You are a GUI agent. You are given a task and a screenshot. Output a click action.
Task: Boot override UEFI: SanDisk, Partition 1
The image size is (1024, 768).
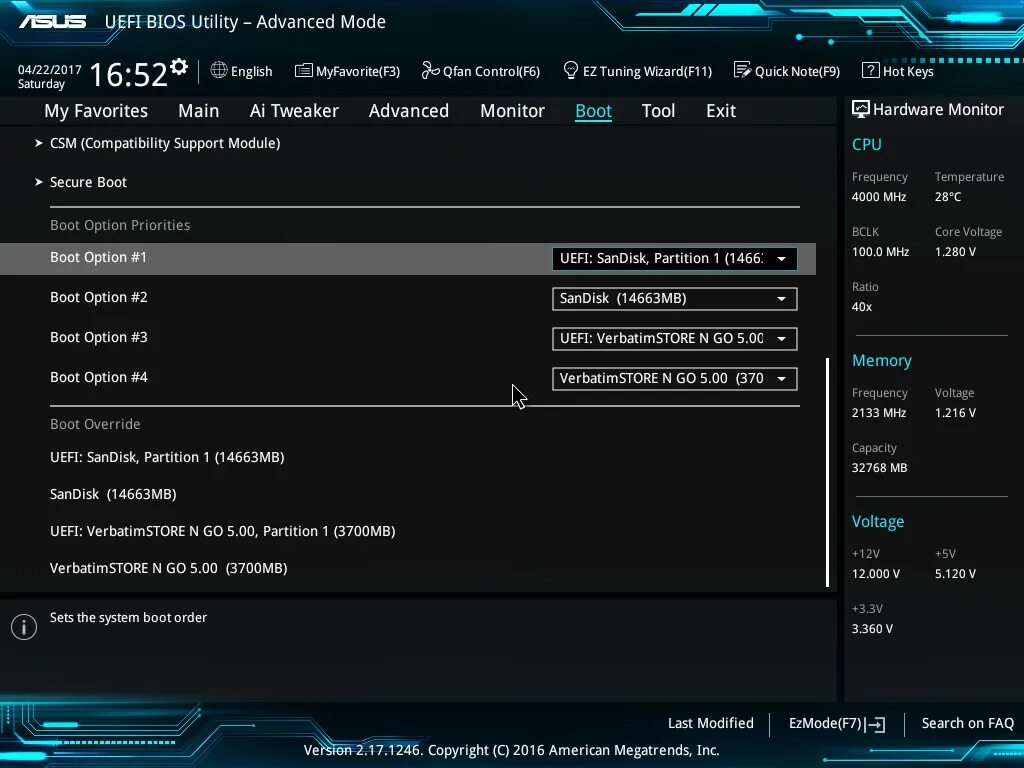167,457
